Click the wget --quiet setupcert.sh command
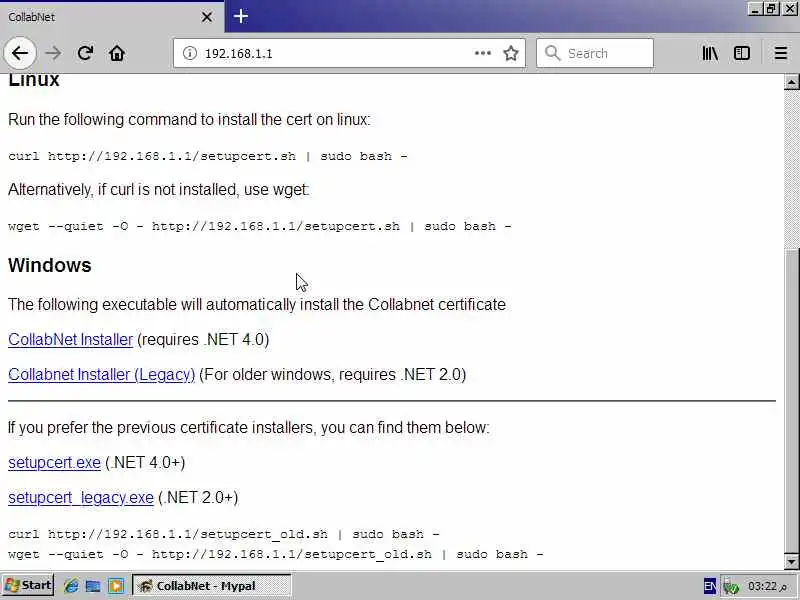Viewport: 800px width, 600px height. [260, 226]
